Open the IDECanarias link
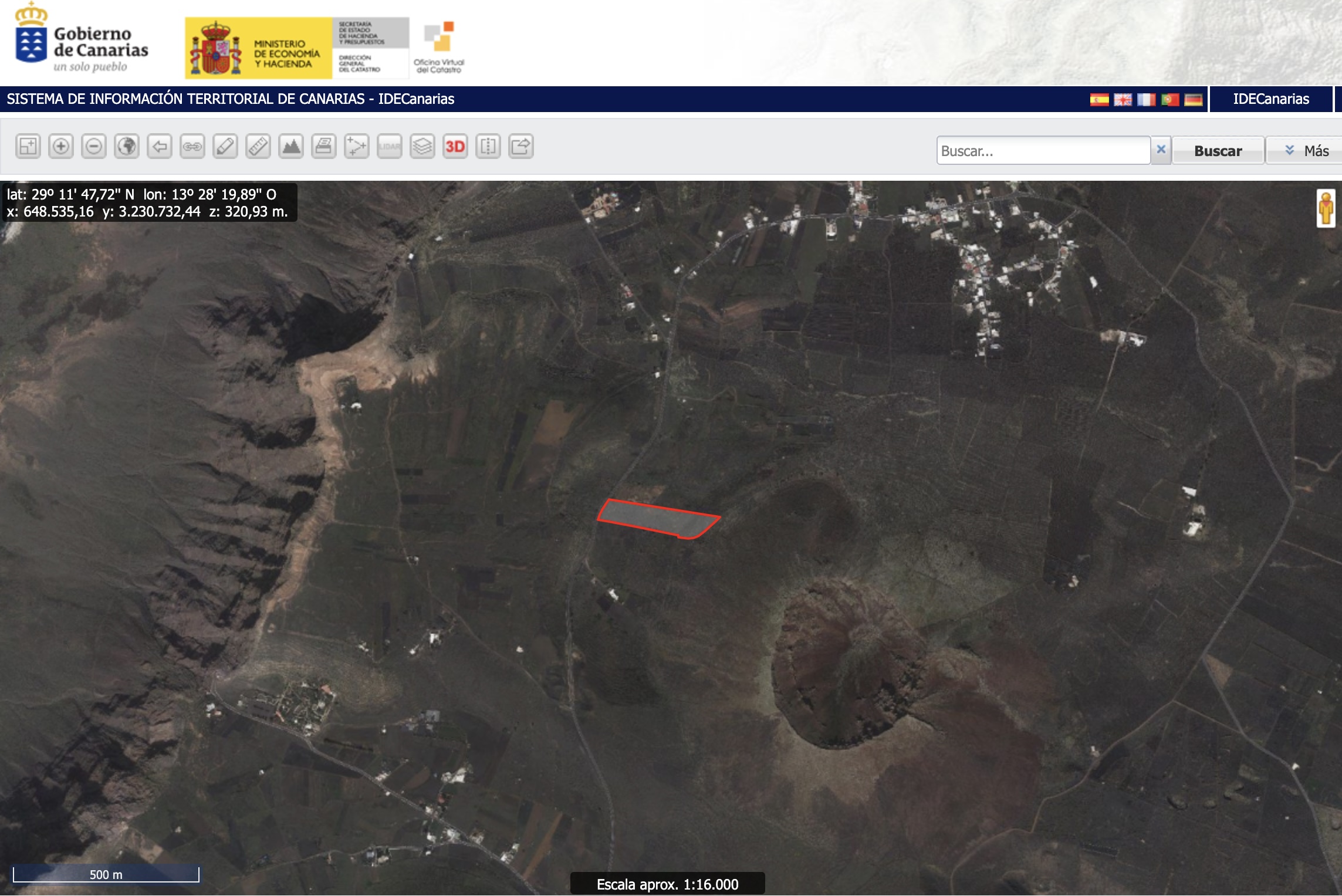 (x=1270, y=99)
